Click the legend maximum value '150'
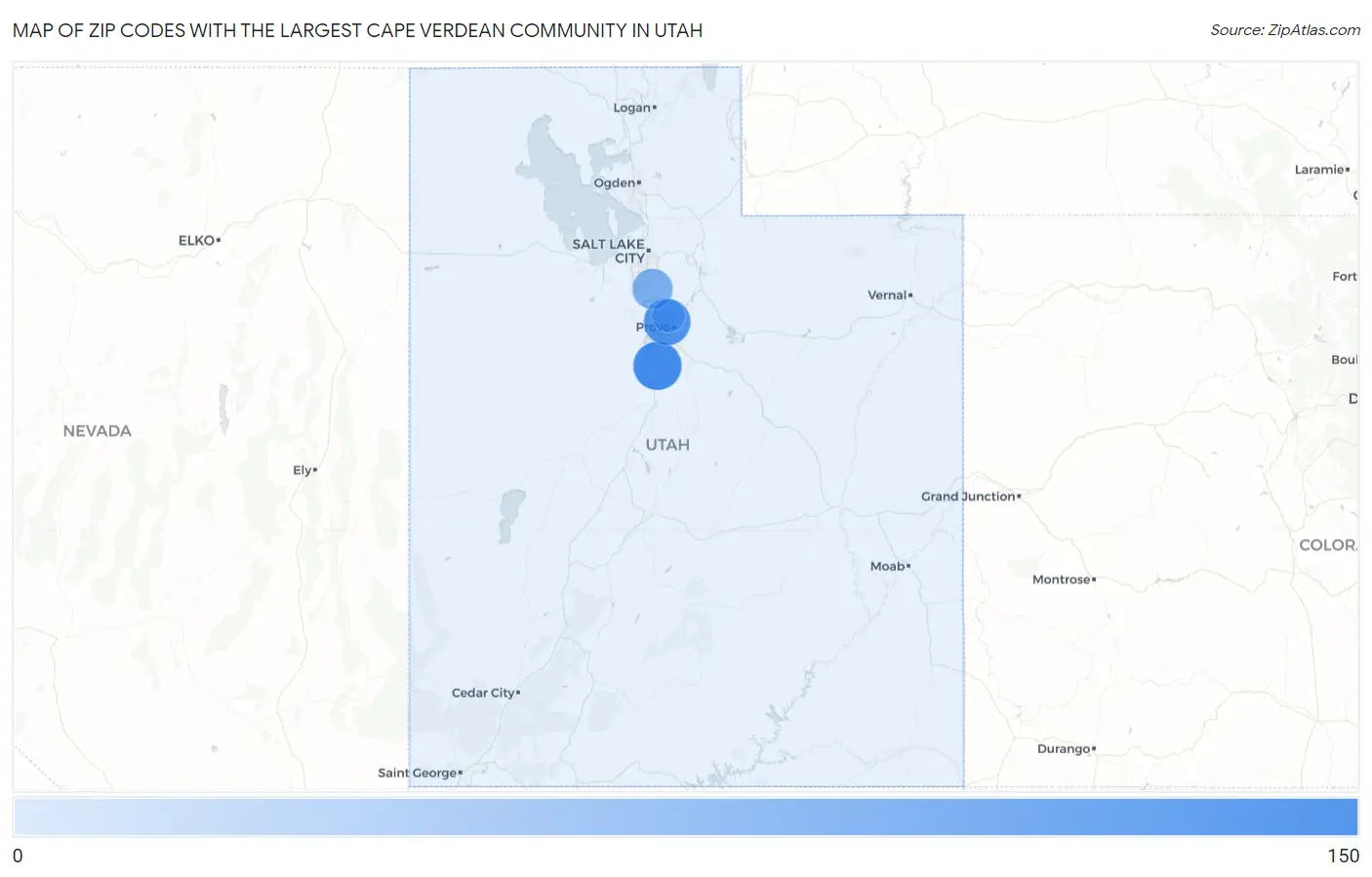1372x877 pixels. (x=1343, y=856)
